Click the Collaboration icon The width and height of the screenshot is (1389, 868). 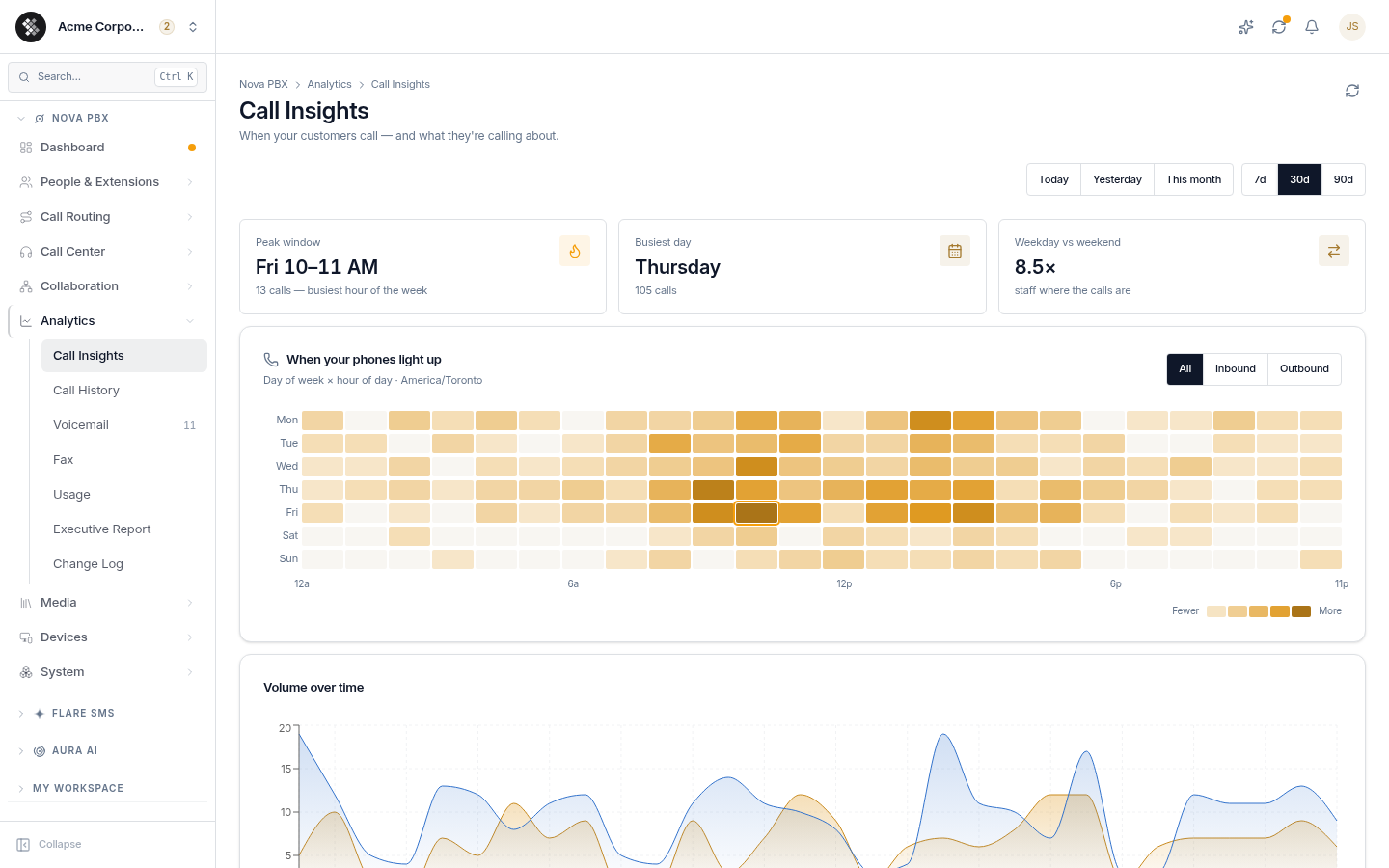click(x=26, y=286)
